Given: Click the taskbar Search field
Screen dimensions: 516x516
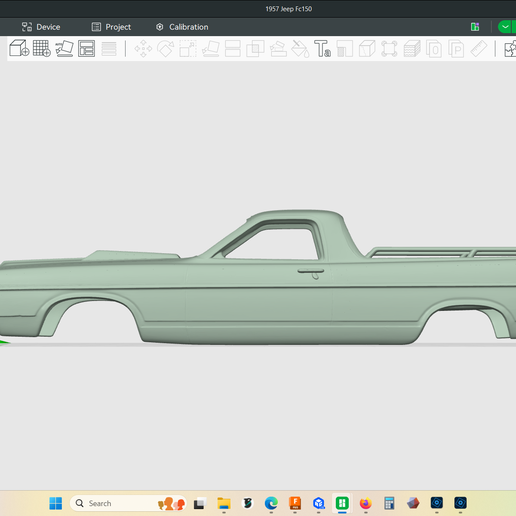Looking at the screenshot, I should [x=128, y=503].
